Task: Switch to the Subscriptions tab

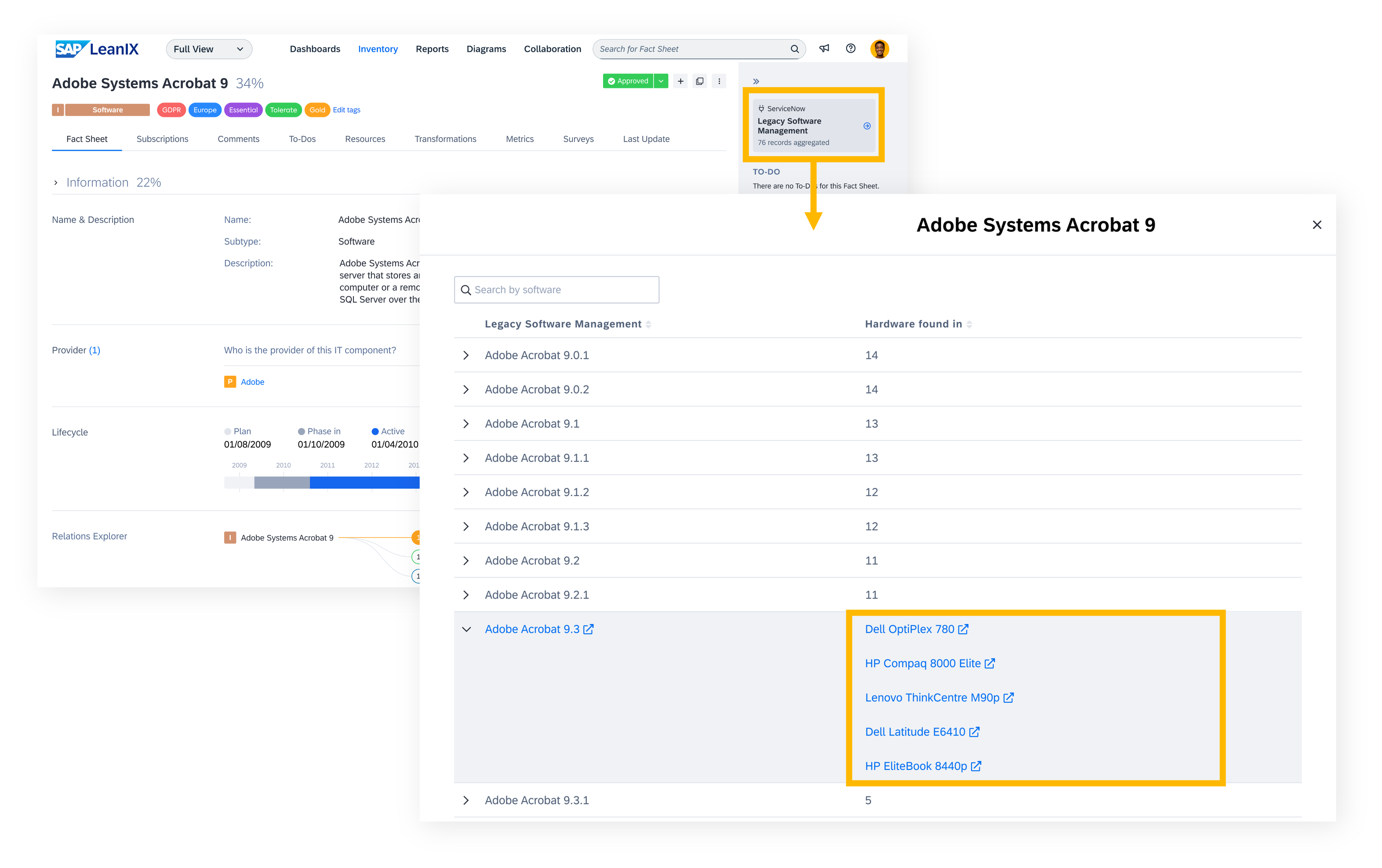Action: coord(162,139)
